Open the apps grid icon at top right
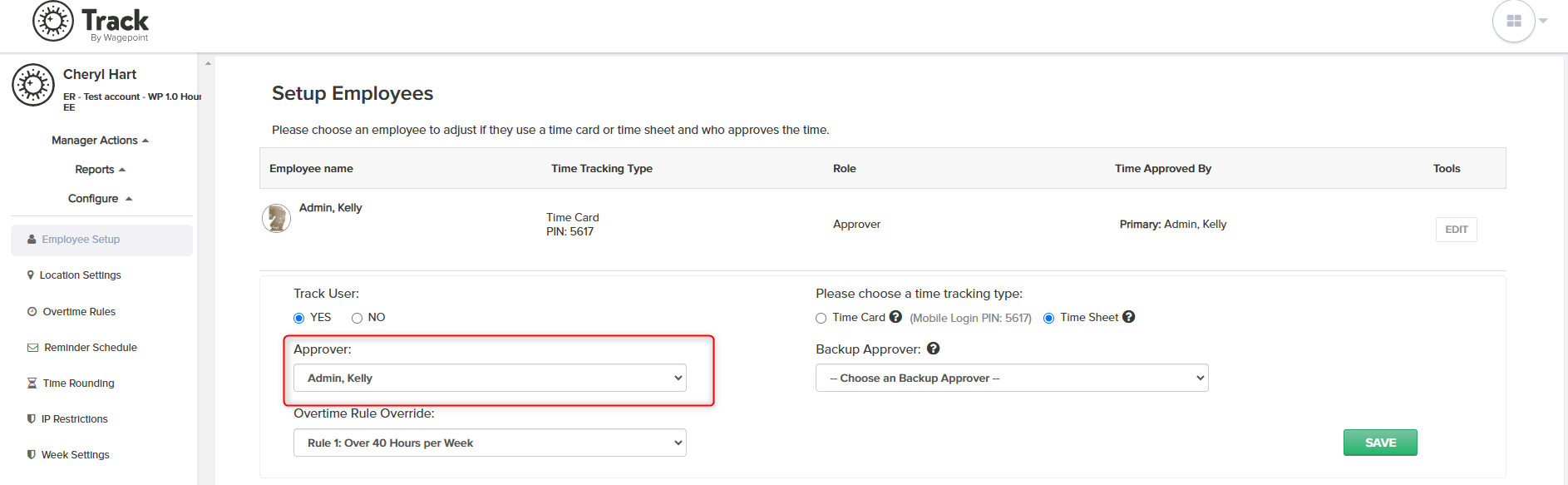 [1513, 21]
